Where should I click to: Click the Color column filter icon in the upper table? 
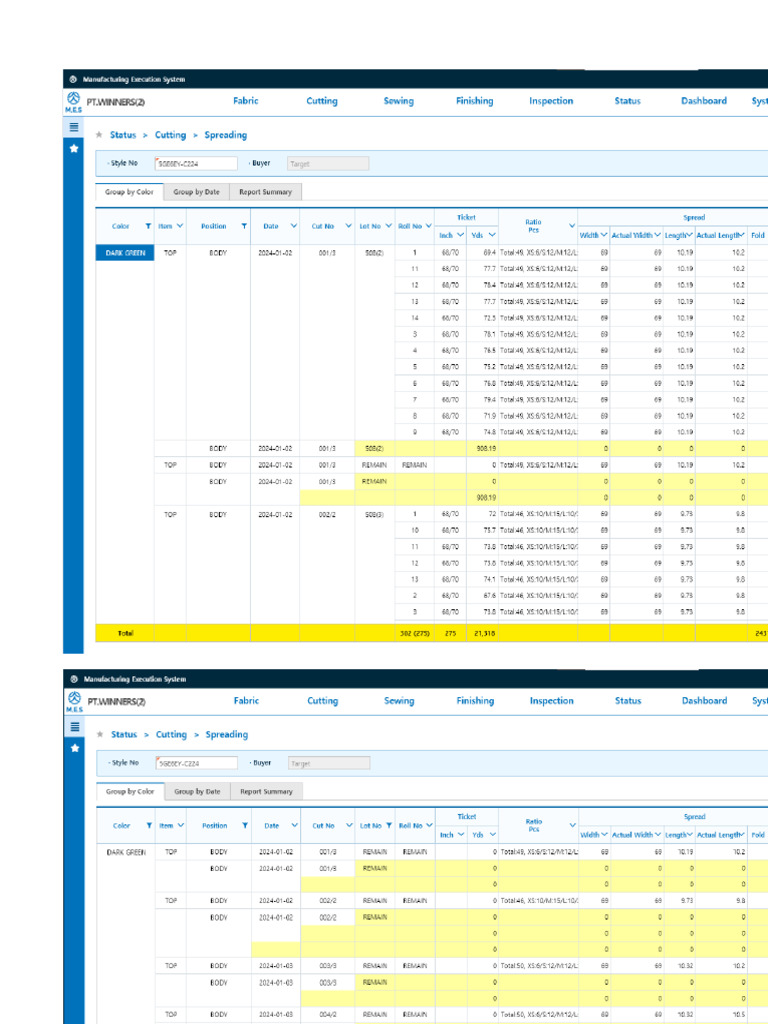(x=148, y=226)
